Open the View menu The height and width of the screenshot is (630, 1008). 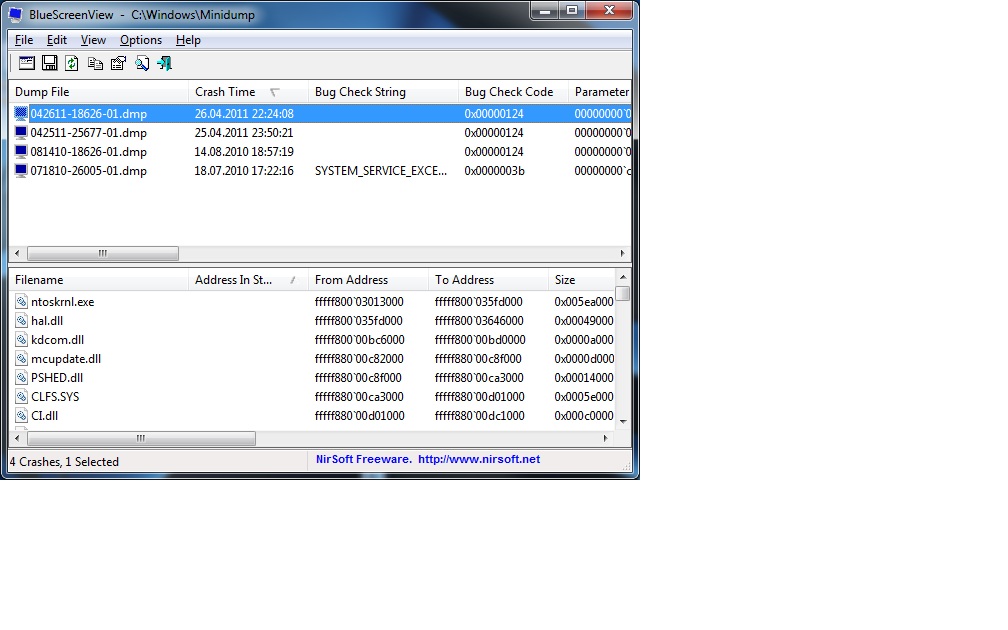click(93, 40)
